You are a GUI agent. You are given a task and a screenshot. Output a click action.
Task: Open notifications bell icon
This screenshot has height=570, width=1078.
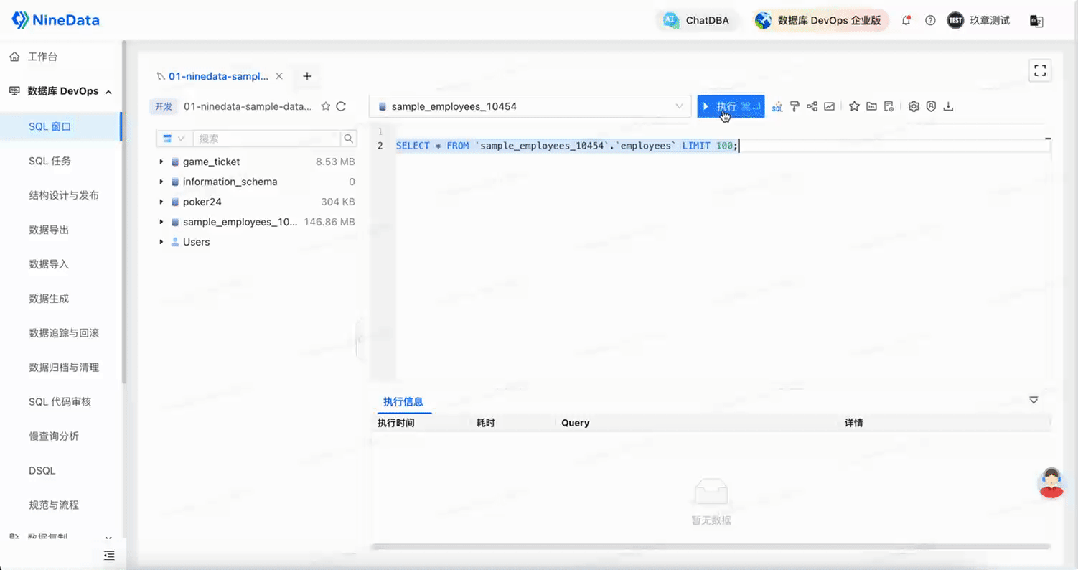point(906,21)
